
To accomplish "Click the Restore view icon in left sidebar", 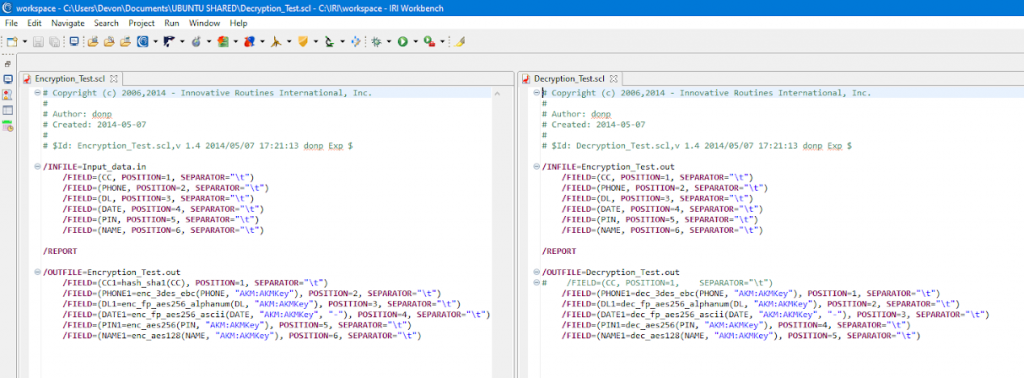I will 8,64.
